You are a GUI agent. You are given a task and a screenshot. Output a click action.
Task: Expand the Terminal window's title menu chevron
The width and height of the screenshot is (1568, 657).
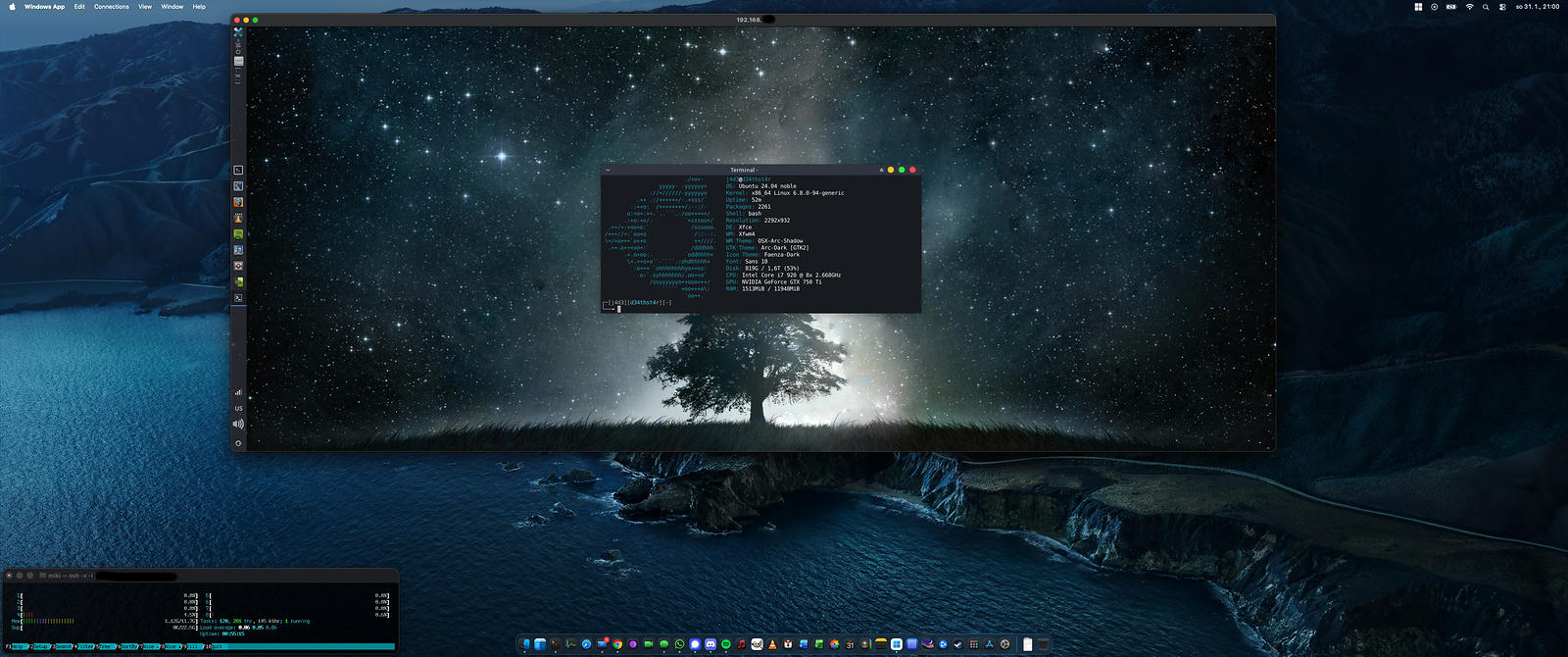(608, 170)
